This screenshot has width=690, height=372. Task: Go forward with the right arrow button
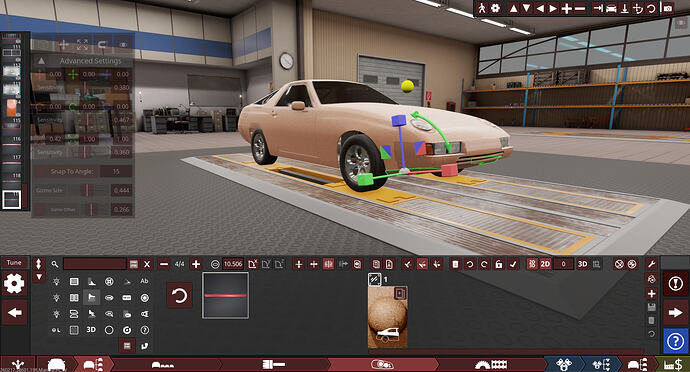point(675,313)
